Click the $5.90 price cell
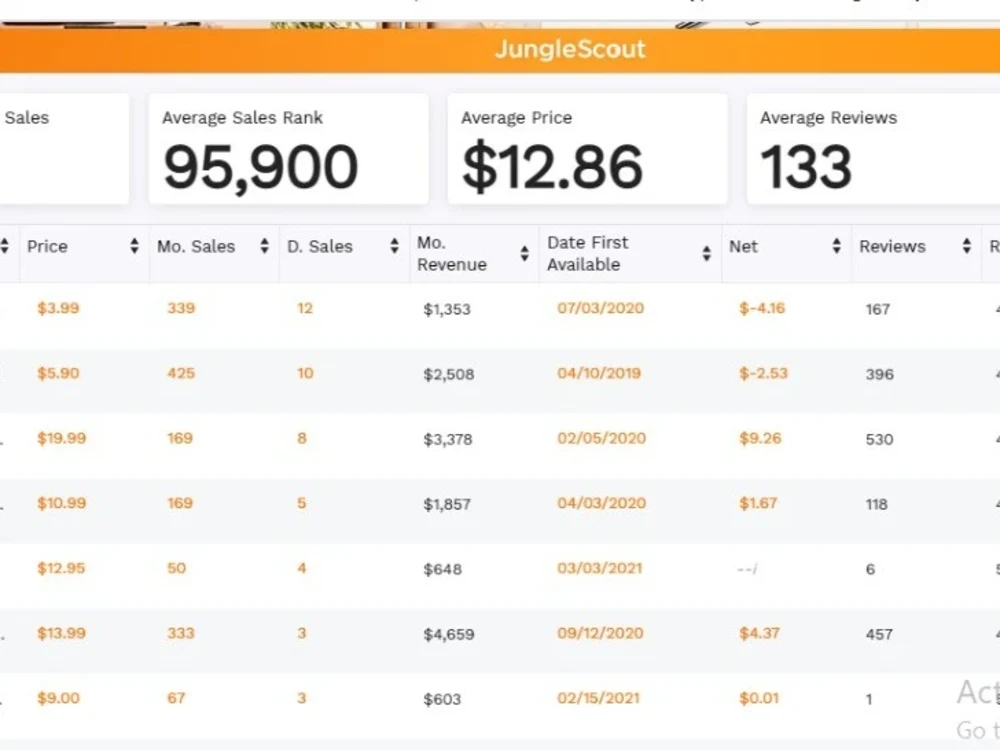The height and width of the screenshot is (750, 1000). [x=58, y=373]
